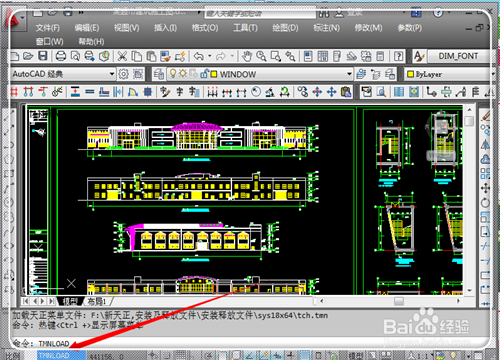Open the DesignCenter palette icon
This screenshot has height=360, width=500.
coord(323,56)
